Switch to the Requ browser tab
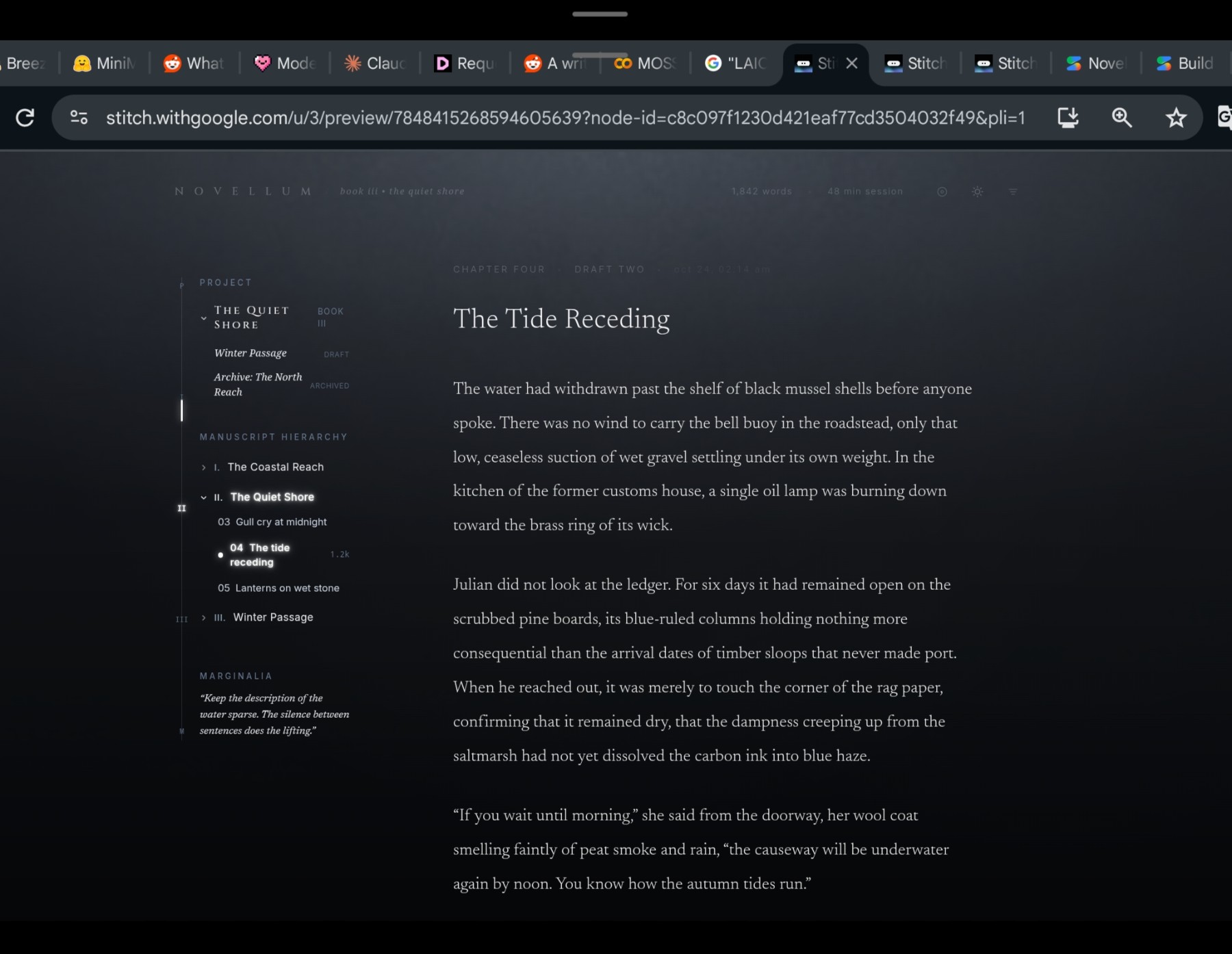1232x954 pixels. (x=465, y=64)
